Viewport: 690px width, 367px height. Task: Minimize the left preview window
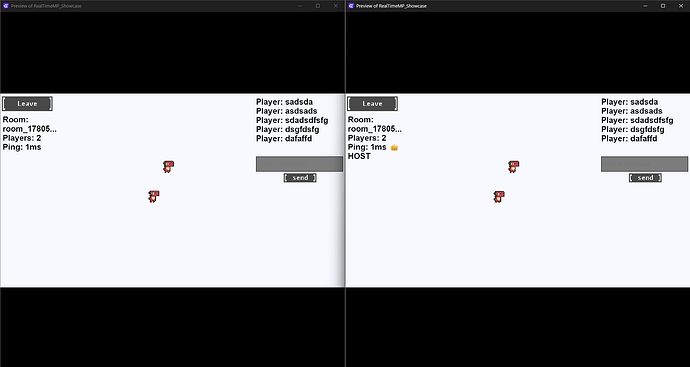300,6
